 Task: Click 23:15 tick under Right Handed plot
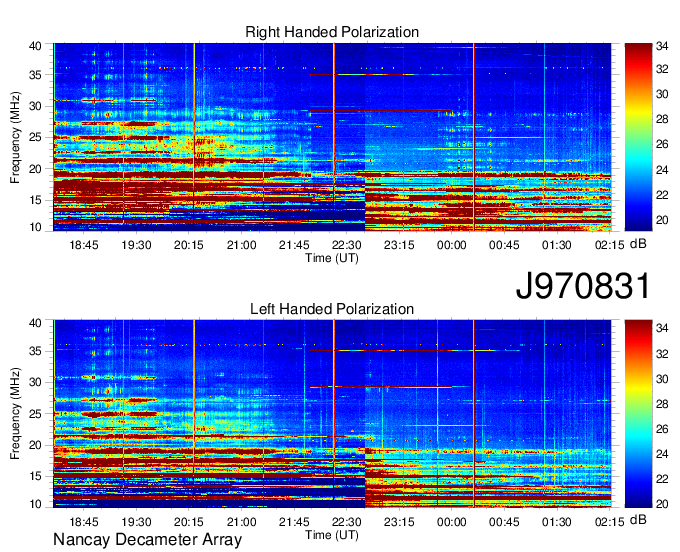pos(399,245)
